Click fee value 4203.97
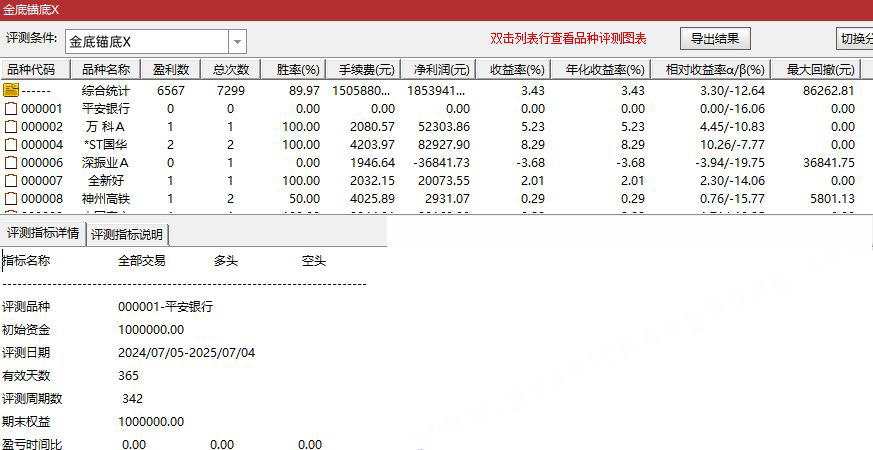Screen dimensions: 873x450 [x=372, y=145]
